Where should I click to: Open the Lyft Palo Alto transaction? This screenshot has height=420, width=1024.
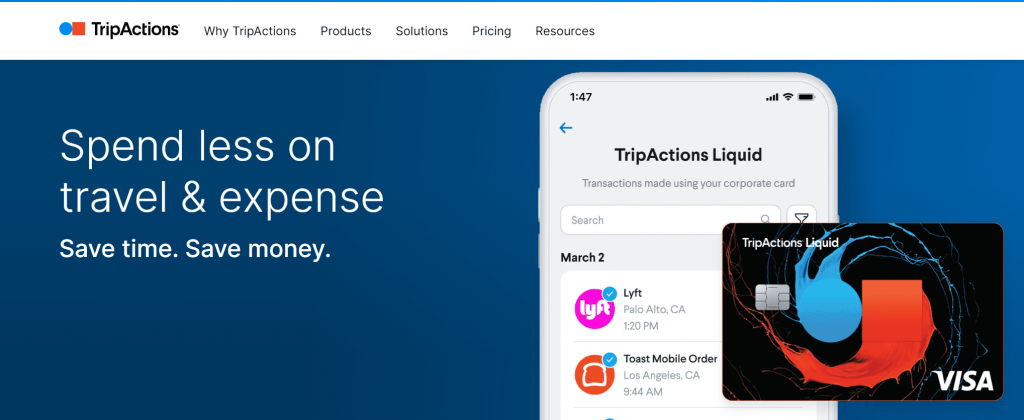tap(660, 309)
